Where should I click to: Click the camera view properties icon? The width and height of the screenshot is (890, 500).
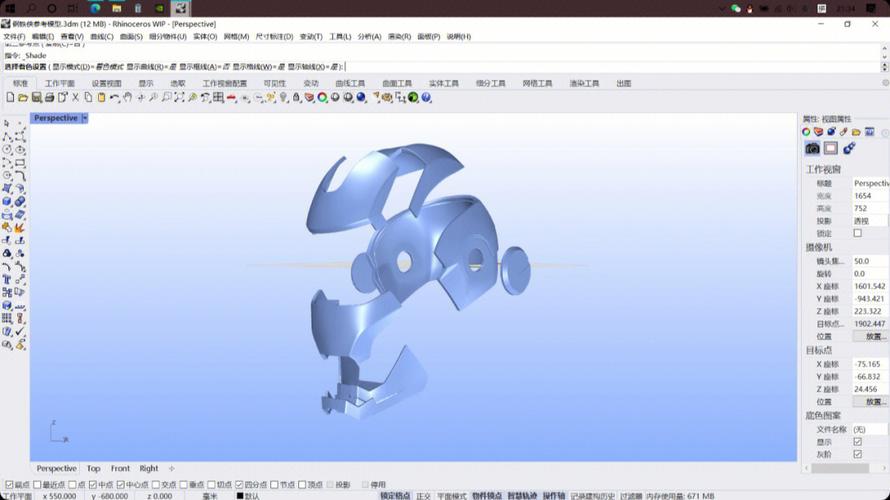(x=812, y=149)
